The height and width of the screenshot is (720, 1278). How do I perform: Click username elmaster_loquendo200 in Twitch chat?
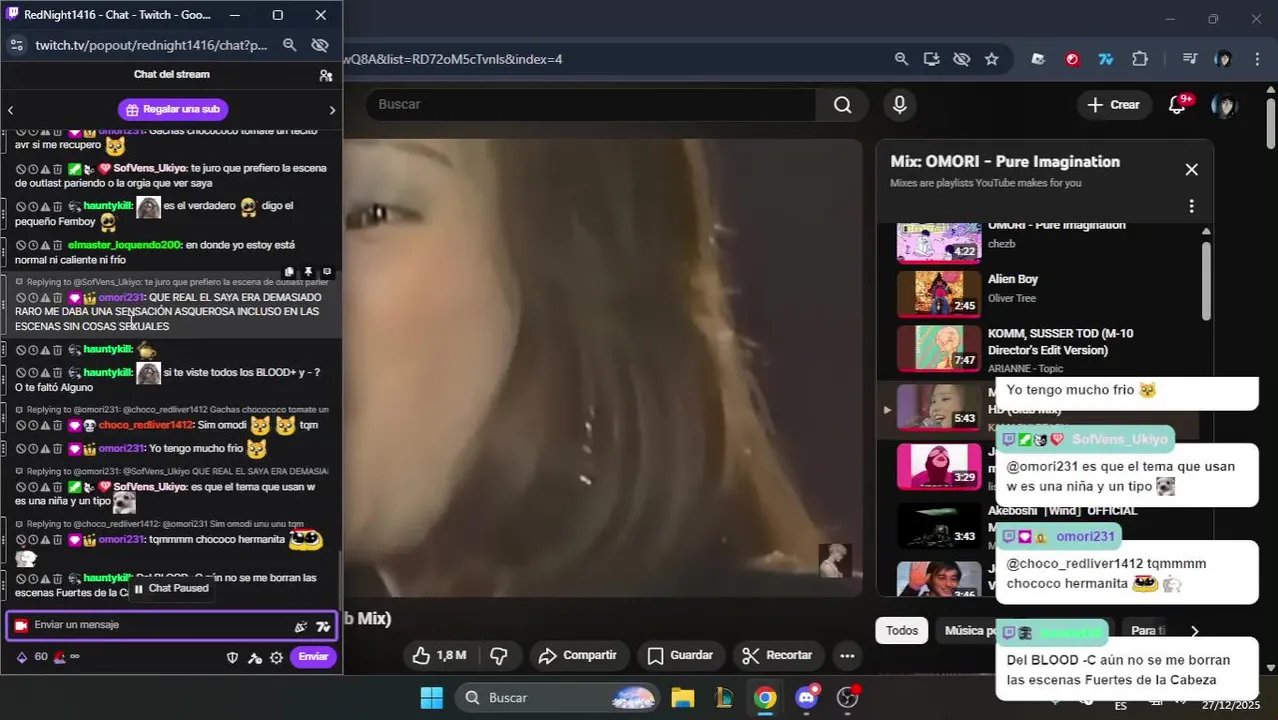(124, 245)
